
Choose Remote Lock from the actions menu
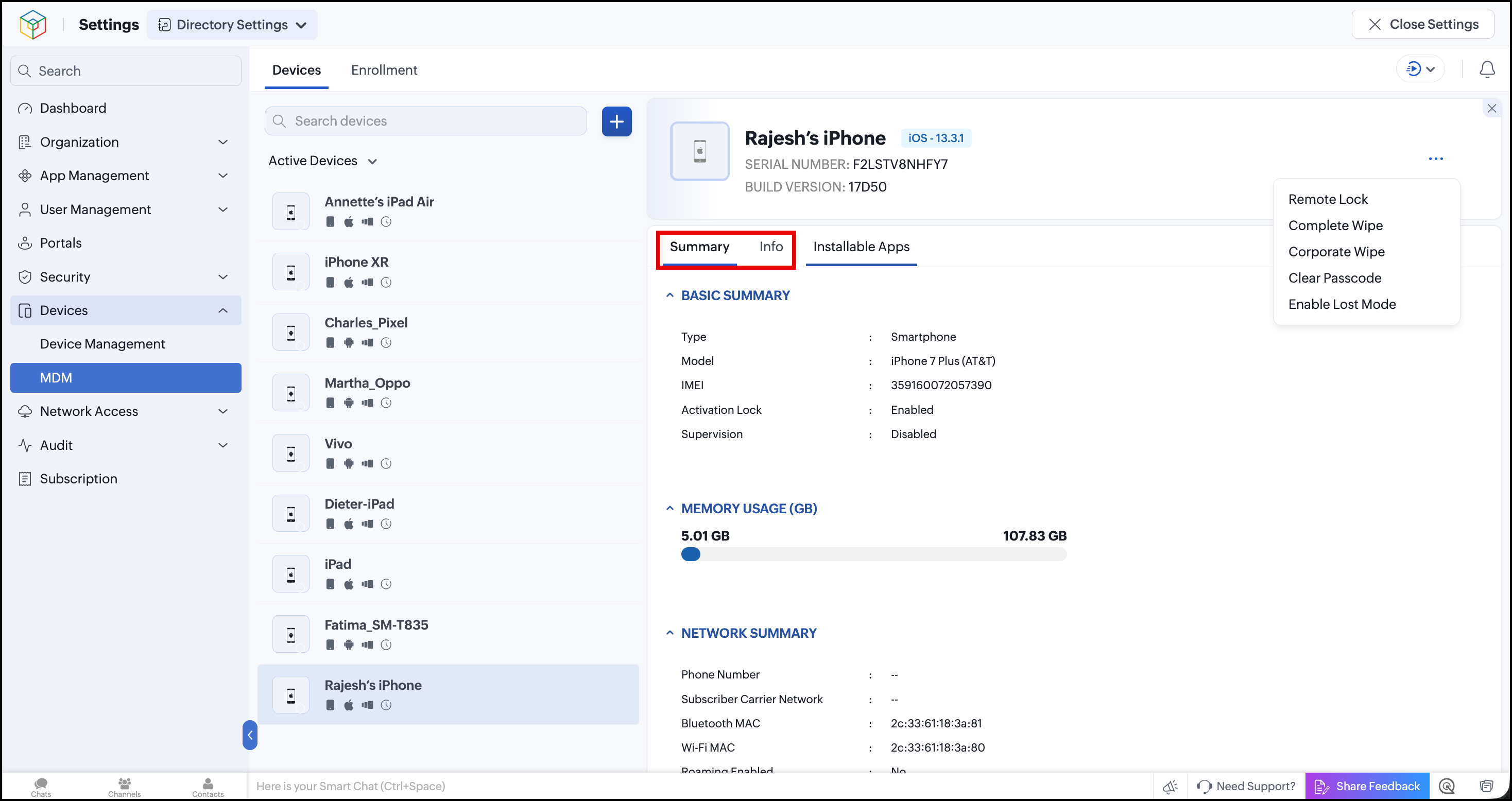click(x=1328, y=199)
